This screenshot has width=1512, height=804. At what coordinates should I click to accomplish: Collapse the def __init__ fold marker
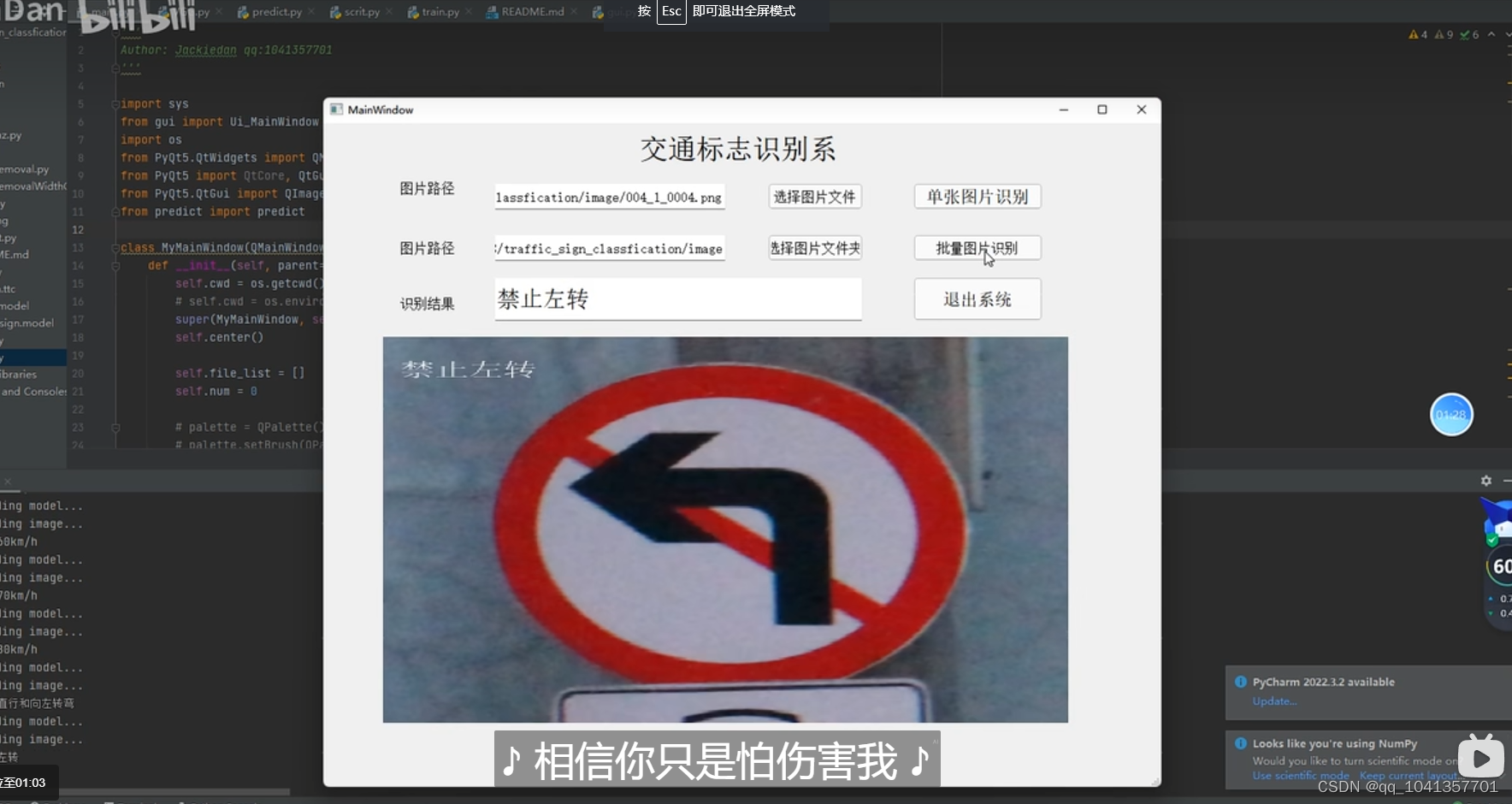pyautogui.click(x=115, y=266)
